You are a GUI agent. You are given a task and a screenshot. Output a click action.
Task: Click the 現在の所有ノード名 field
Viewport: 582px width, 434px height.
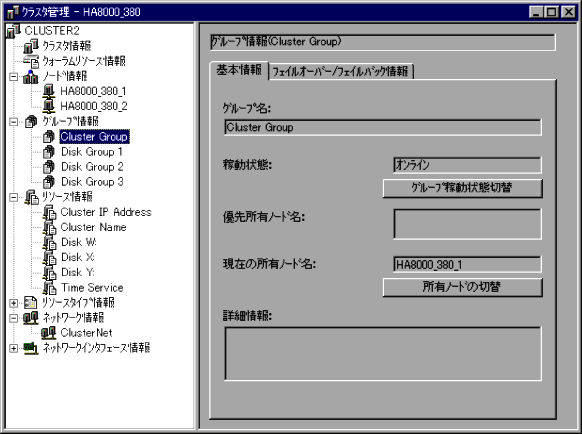(x=467, y=264)
